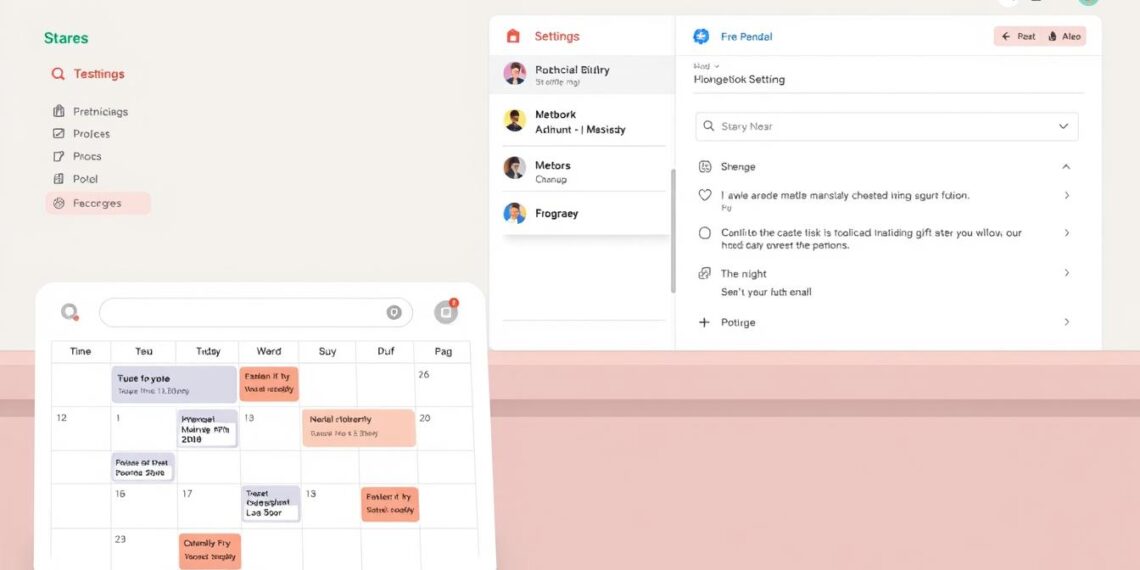The height and width of the screenshot is (570, 1140).
Task: Click the Post back button
Action: coord(1018,36)
